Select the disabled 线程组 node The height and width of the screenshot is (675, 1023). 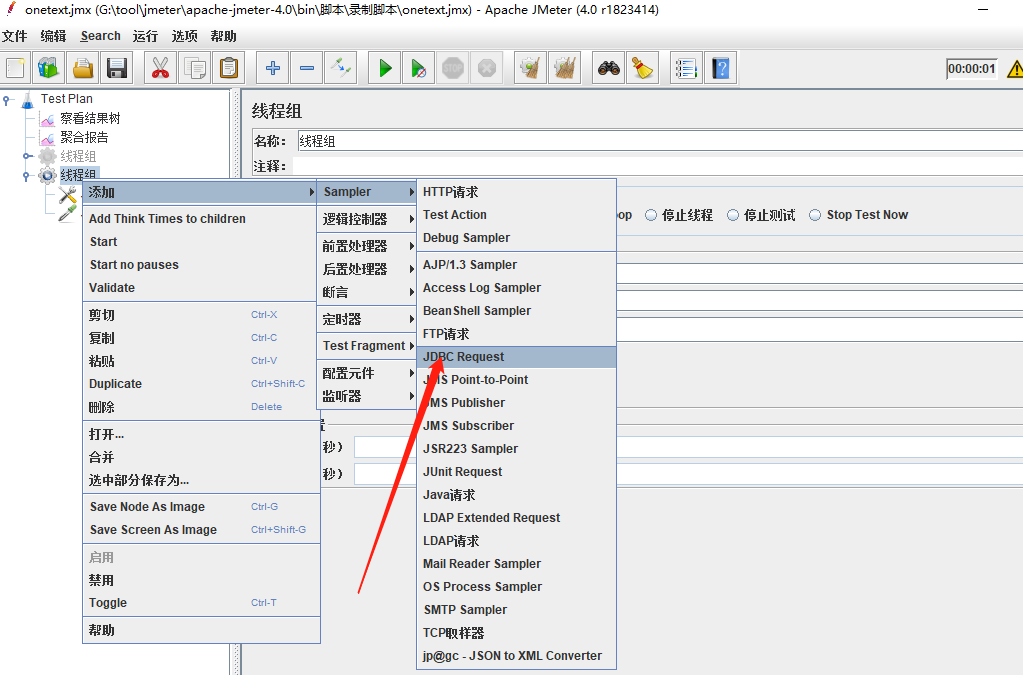click(x=78, y=156)
